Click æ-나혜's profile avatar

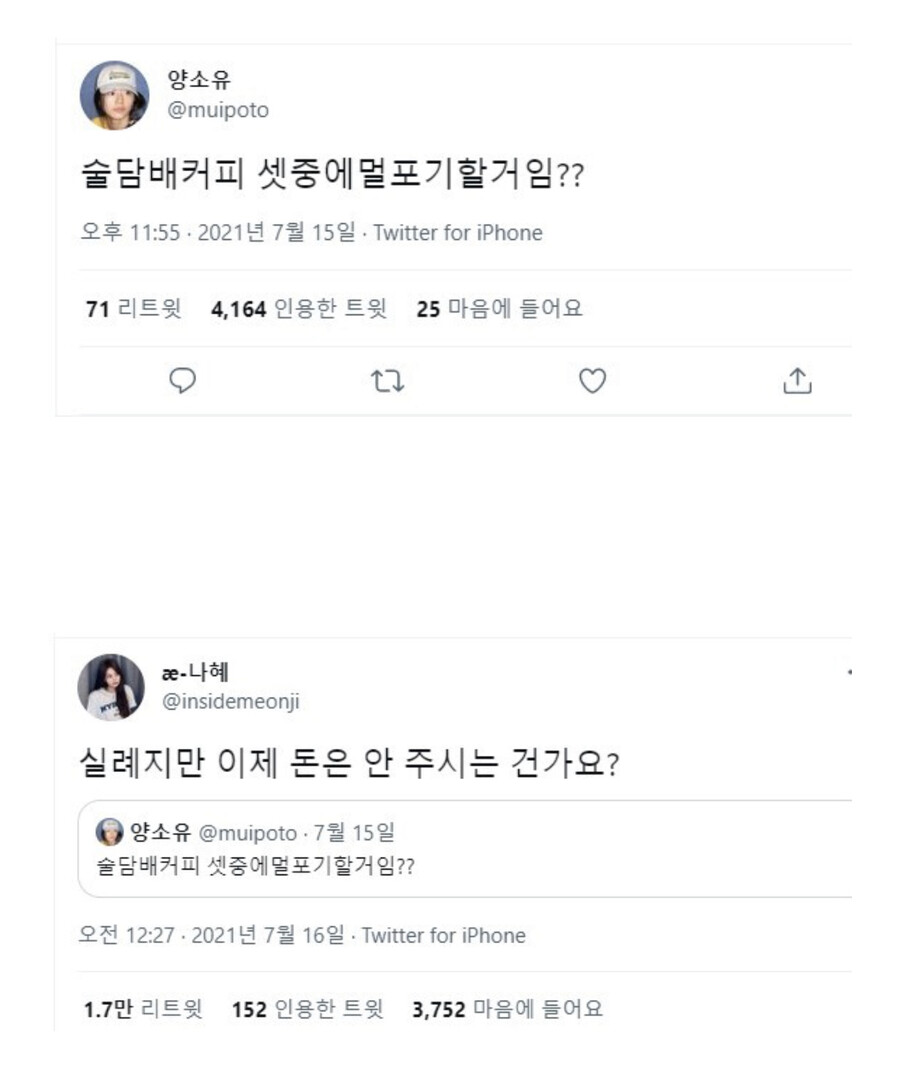pos(111,688)
